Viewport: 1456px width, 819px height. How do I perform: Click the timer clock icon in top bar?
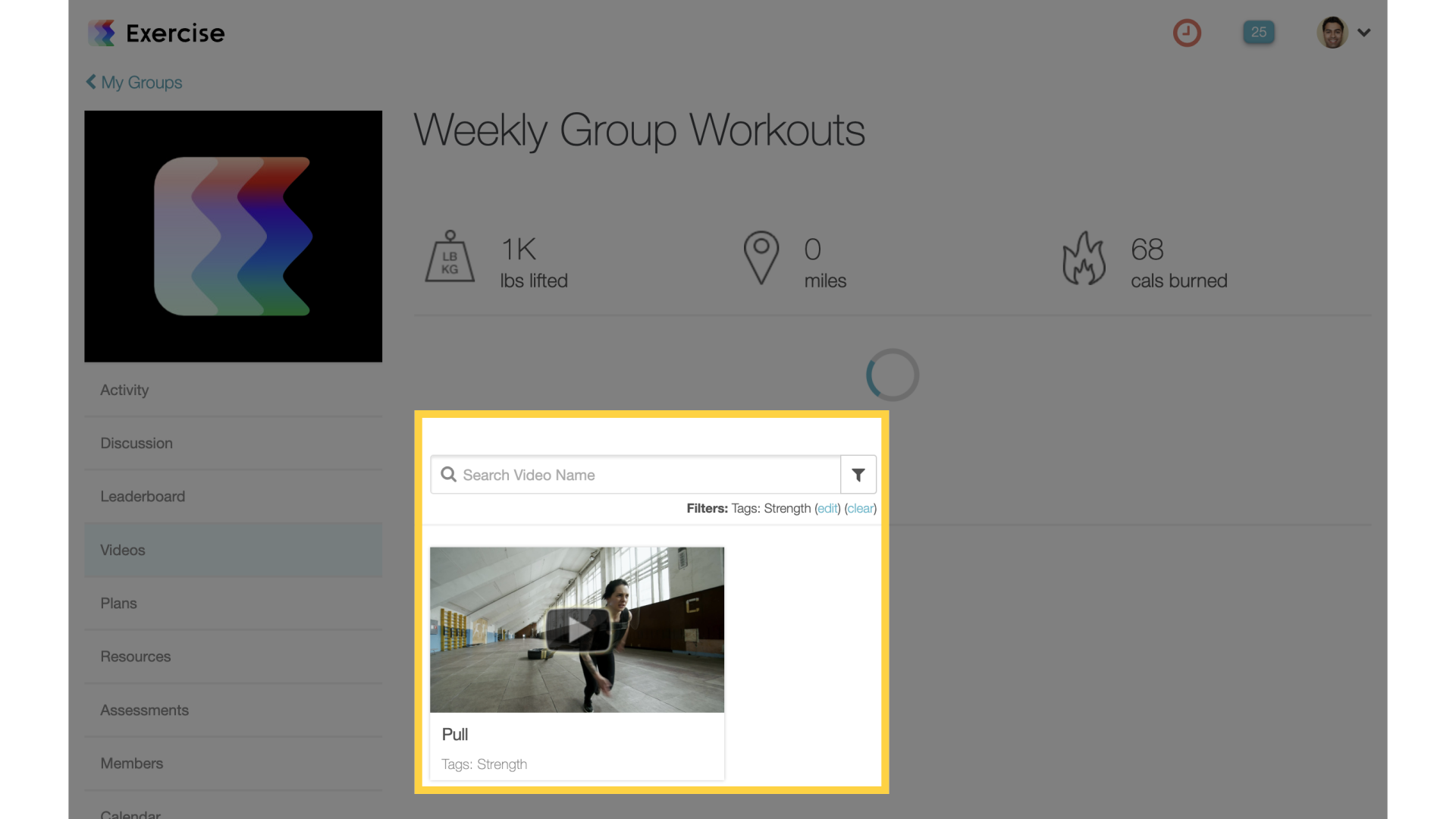tap(1187, 32)
